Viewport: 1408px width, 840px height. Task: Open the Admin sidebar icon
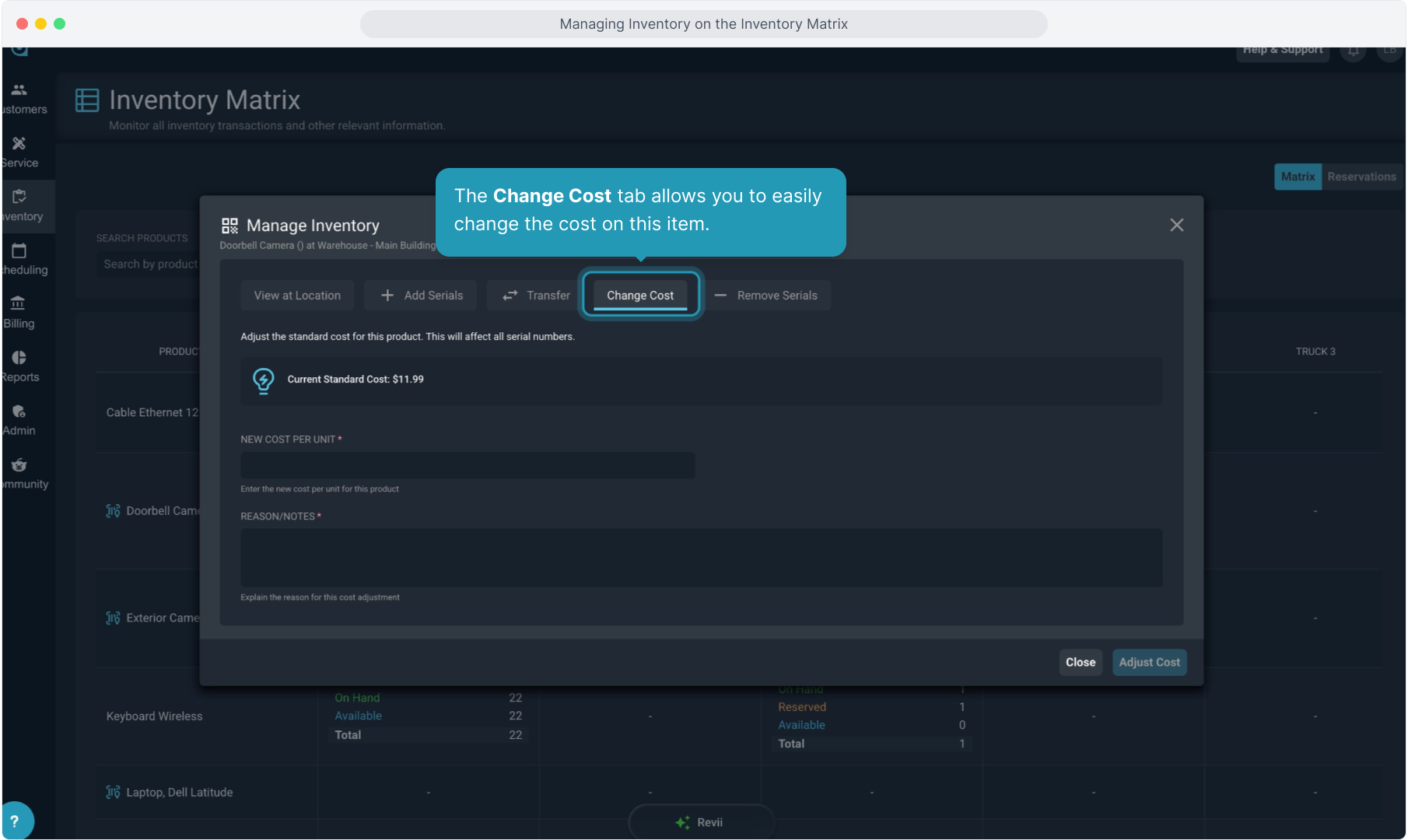(19, 411)
